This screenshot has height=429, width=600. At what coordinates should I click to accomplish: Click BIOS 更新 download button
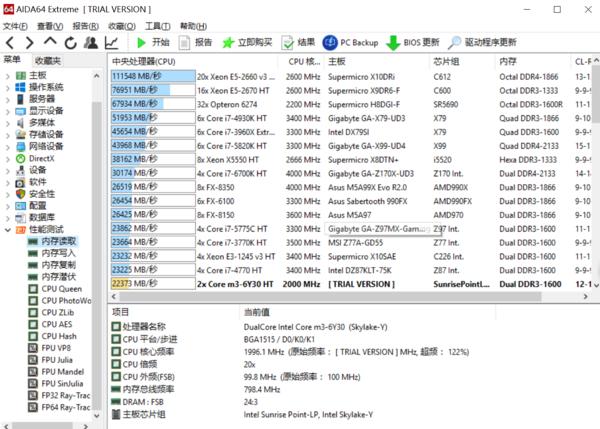[x=412, y=42]
